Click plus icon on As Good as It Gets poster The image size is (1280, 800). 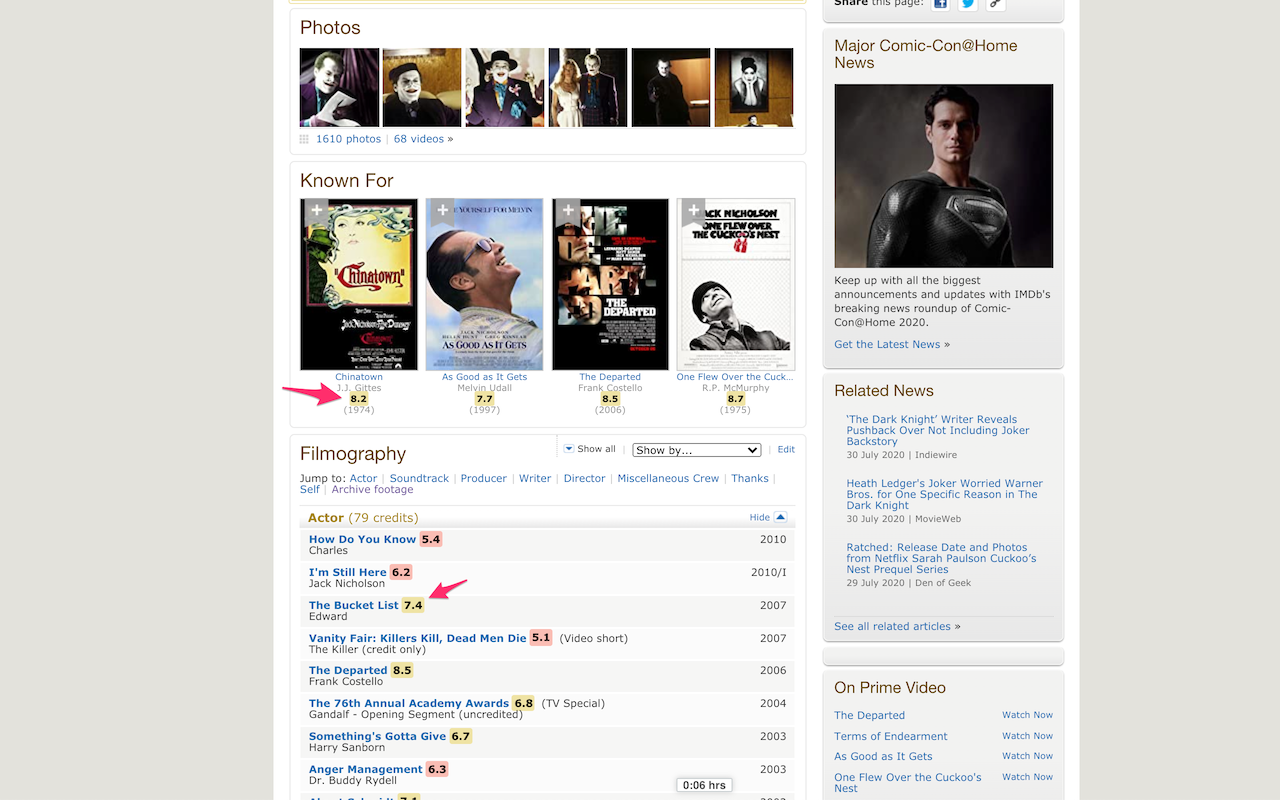click(443, 210)
